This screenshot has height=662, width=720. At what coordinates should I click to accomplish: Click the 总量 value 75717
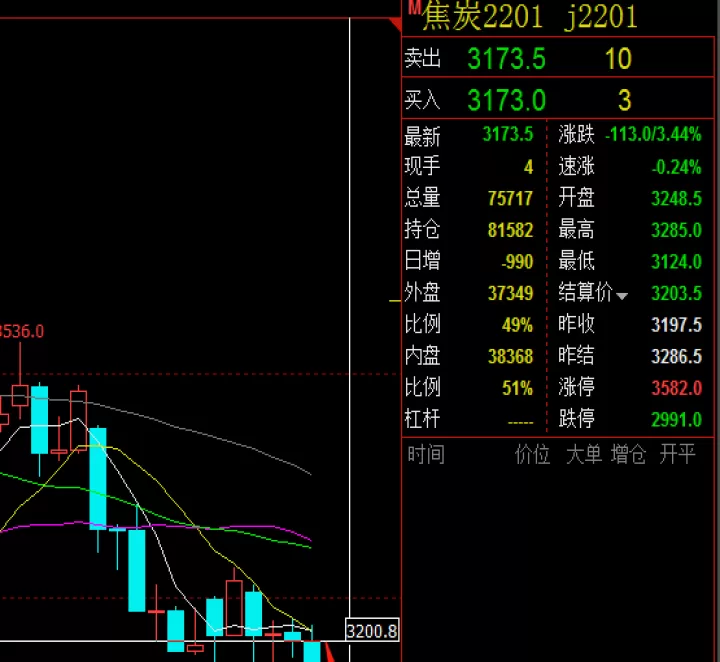[510, 198]
